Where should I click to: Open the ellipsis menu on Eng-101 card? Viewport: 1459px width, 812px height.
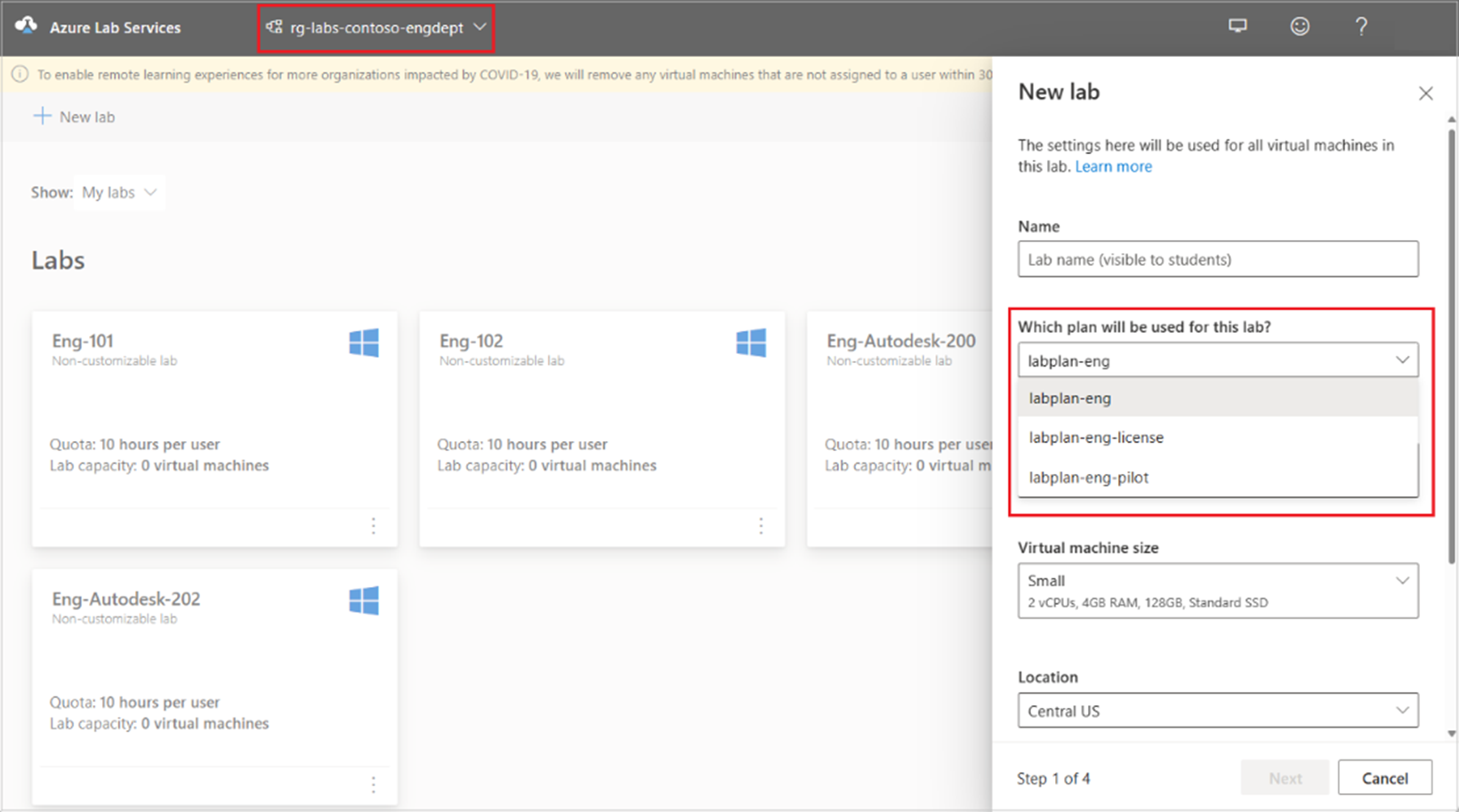374,526
